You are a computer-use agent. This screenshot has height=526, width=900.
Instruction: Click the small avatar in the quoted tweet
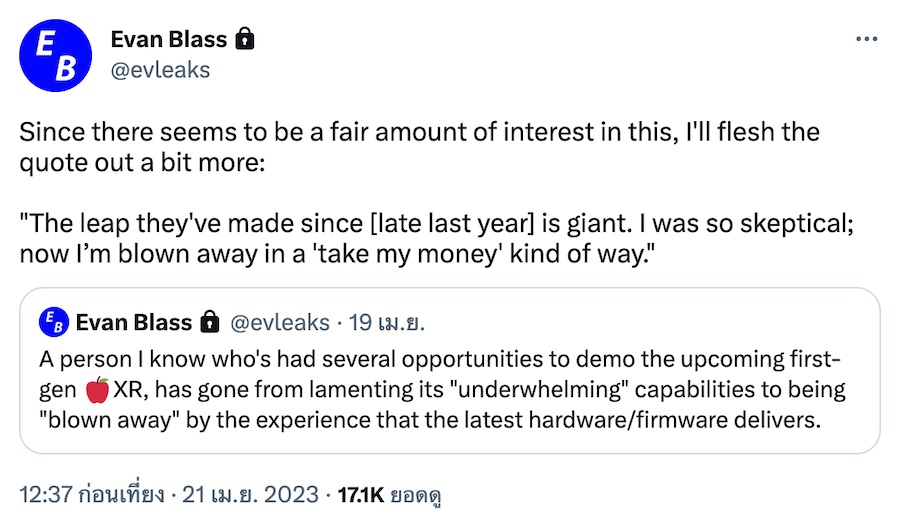53,322
